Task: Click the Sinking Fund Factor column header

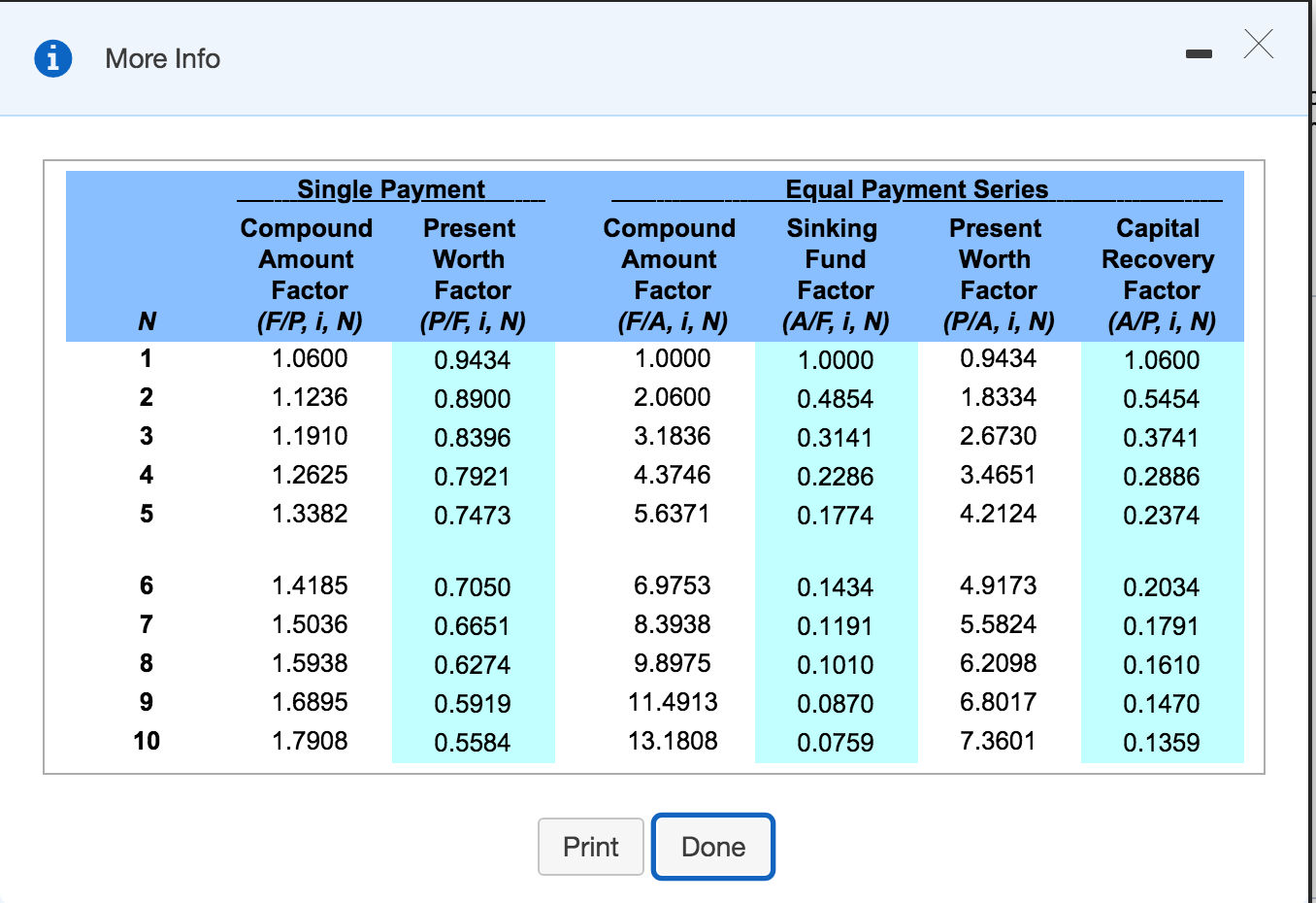Action: click(835, 259)
